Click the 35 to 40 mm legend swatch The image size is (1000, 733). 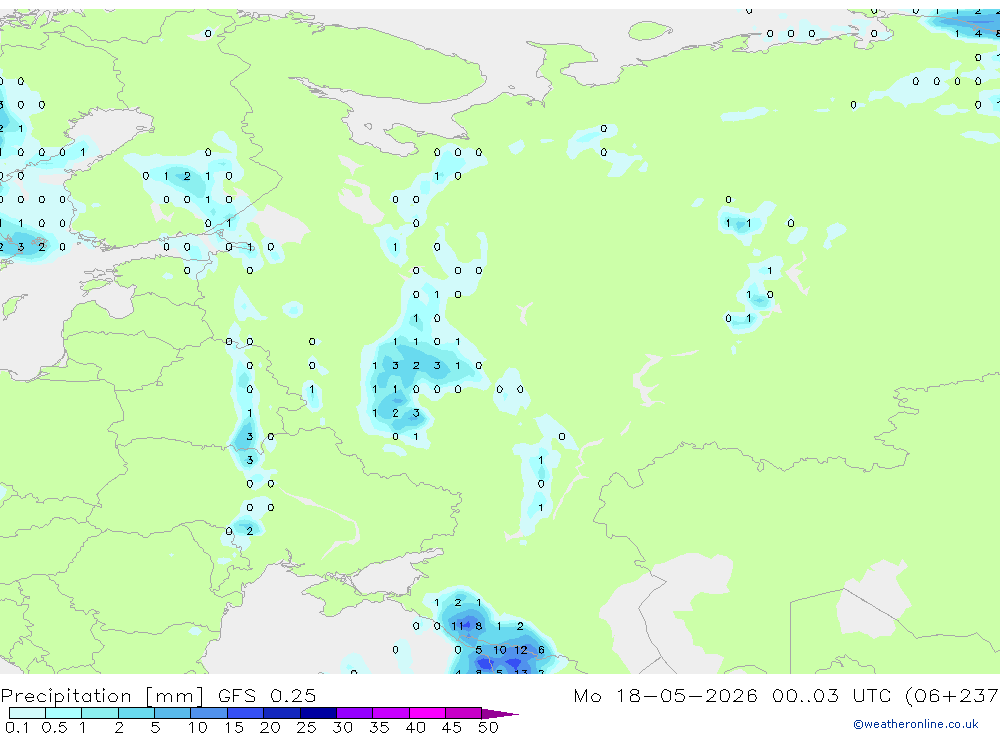pyautogui.click(x=390, y=713)
